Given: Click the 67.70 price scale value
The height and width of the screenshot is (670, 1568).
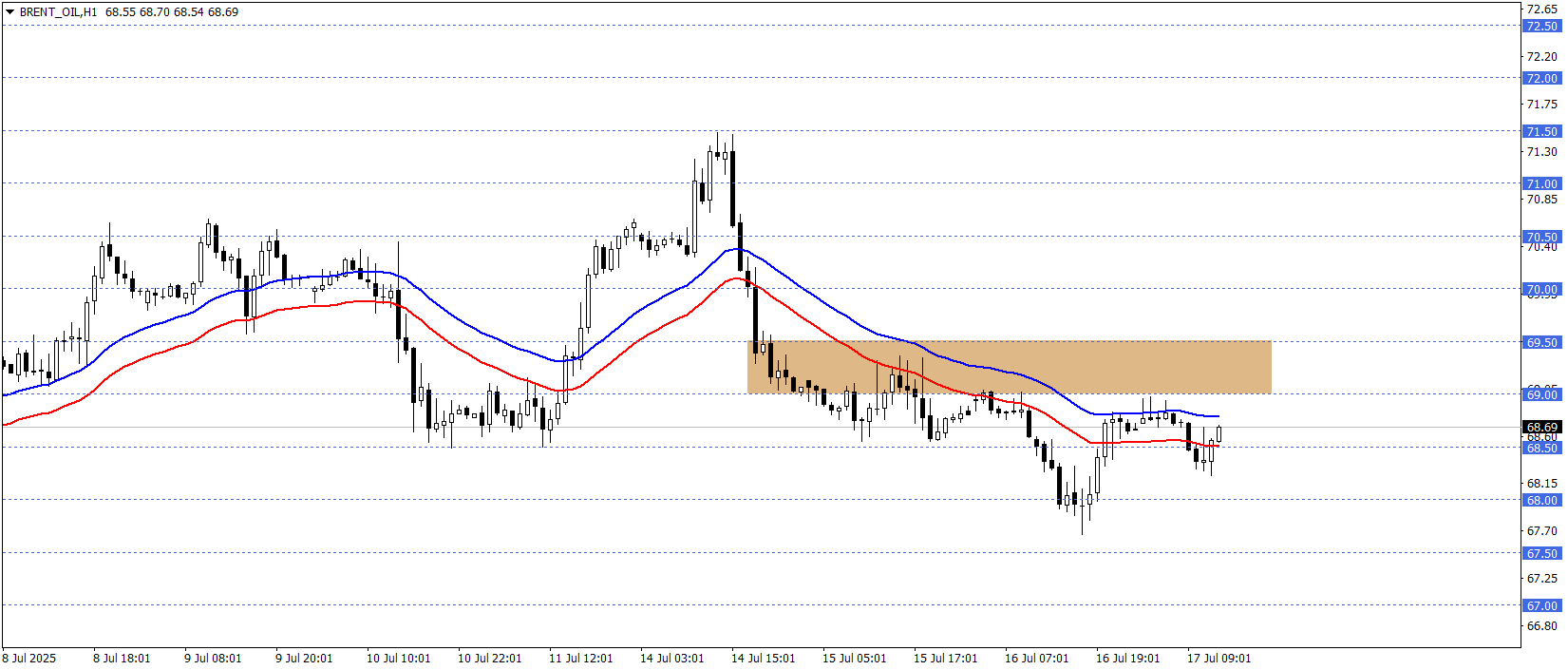Looking at the screenshot, I should click(x=1541, y=531).
